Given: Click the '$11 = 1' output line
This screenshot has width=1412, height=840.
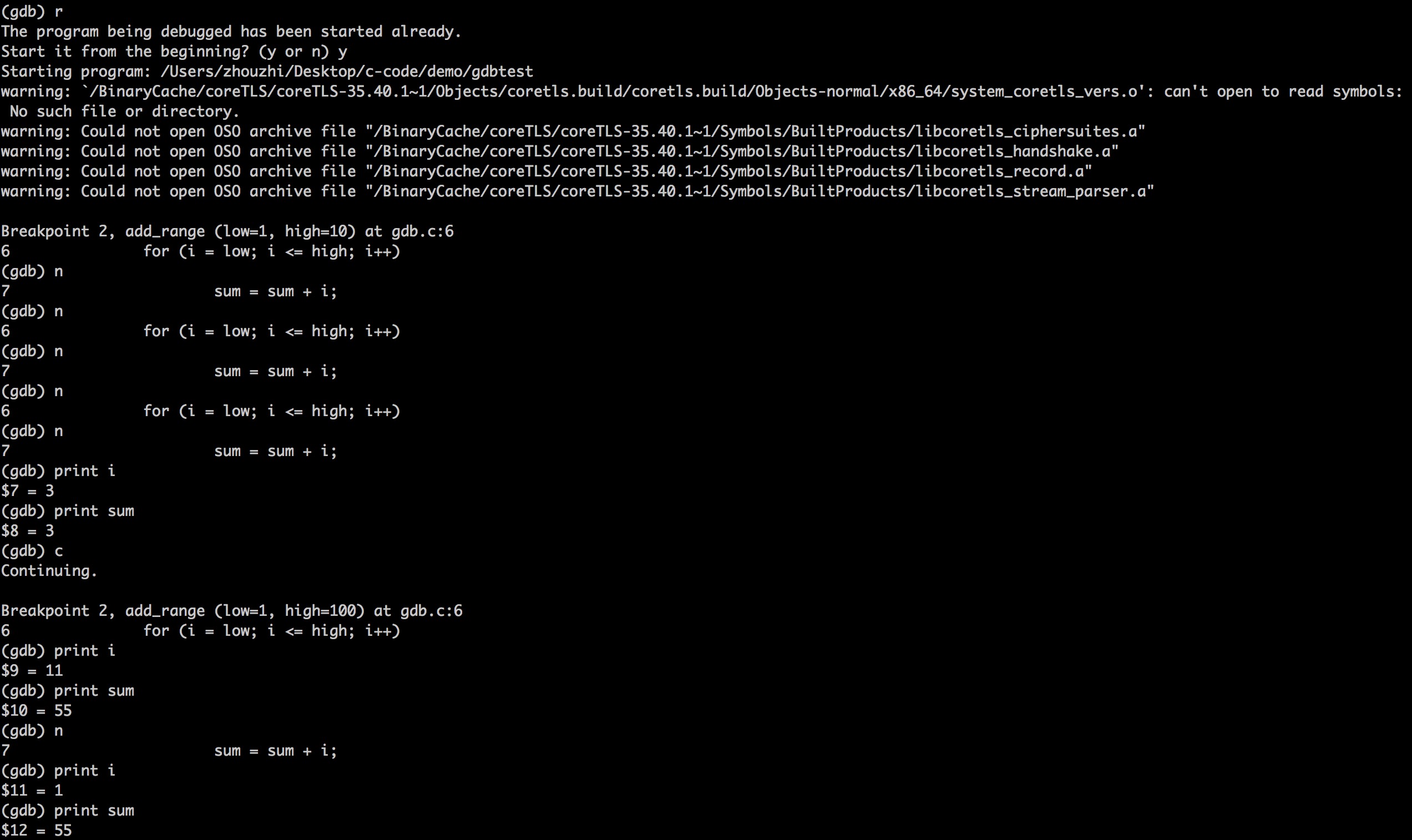Looking at the screenshot, I should [x=32, y=790].
